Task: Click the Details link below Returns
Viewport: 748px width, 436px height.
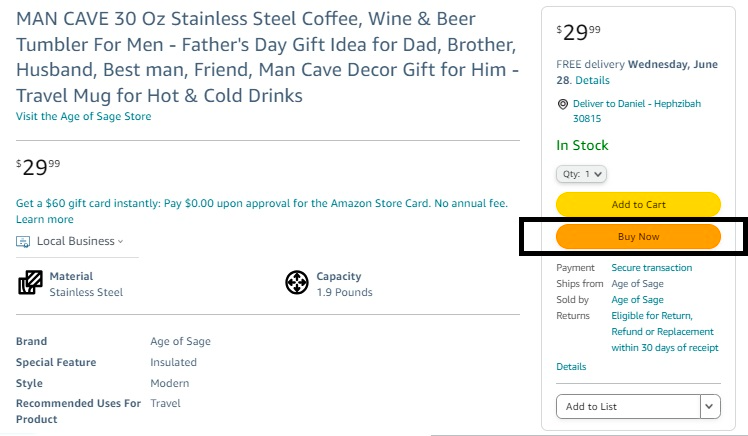Action: pos(571,367)
